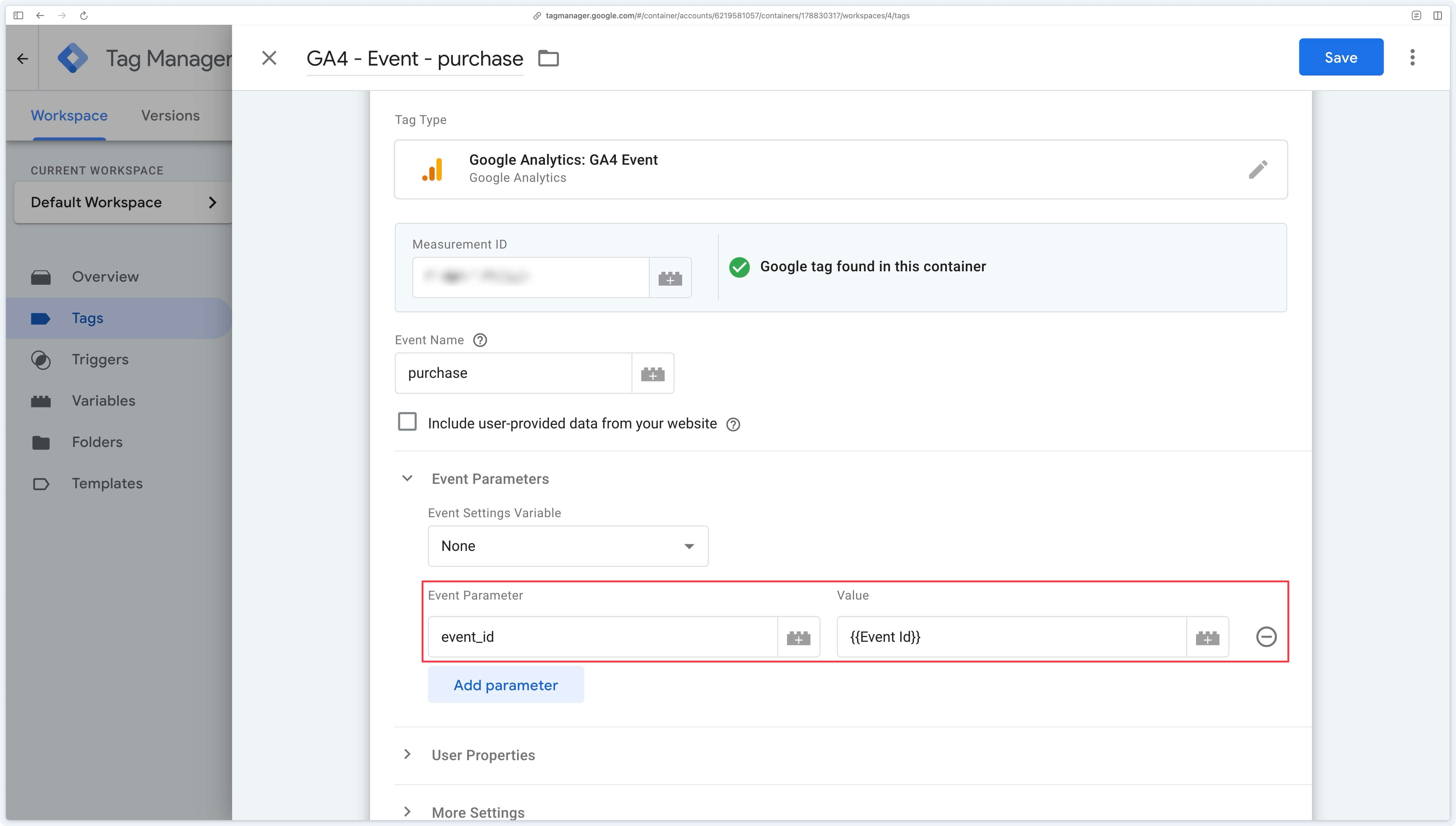Open the three-dot more actions menu

click(x=1412, y=57)
